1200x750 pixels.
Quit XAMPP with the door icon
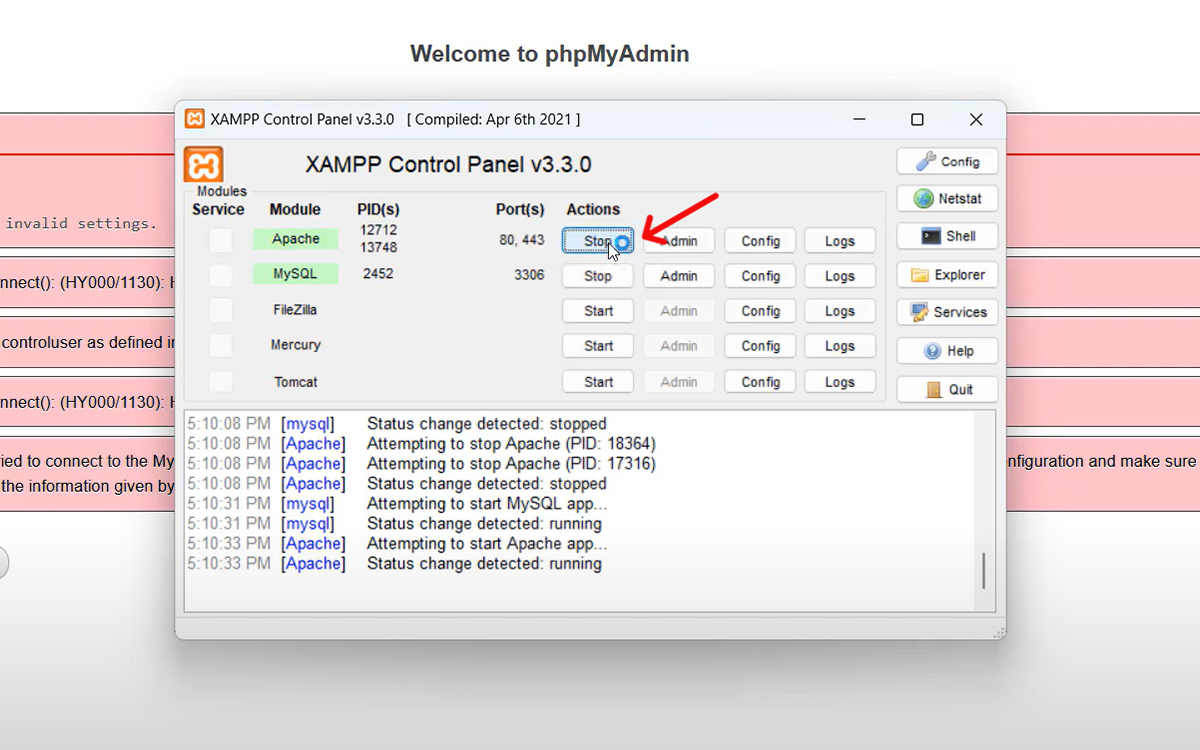pos(947,389)
